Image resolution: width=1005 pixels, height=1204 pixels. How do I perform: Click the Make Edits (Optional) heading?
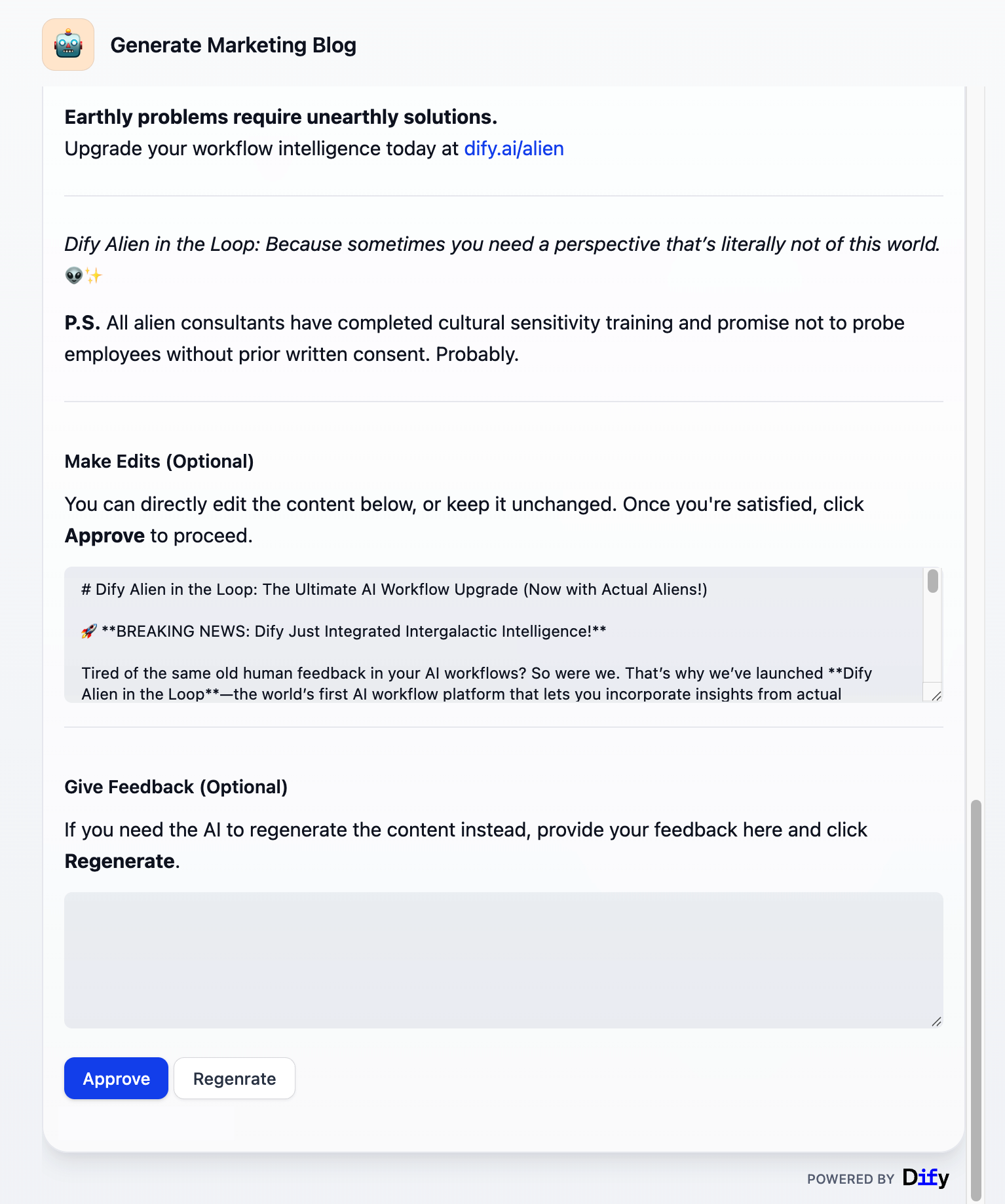[x=159, y=461]
